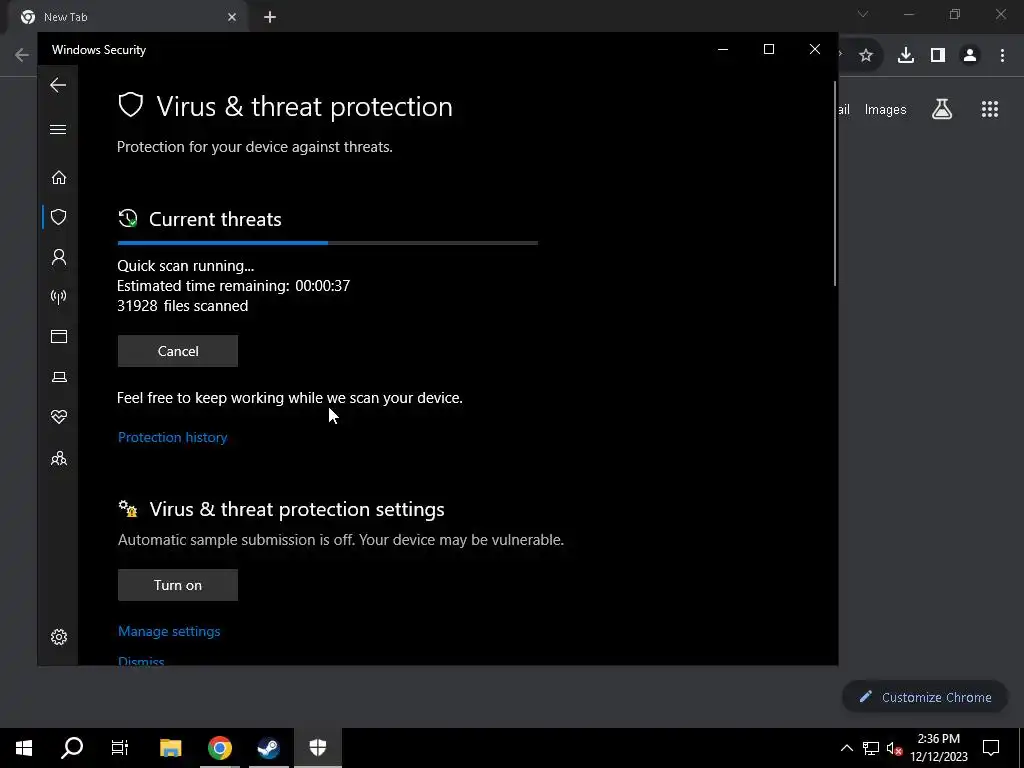This screenshot has height=768, width=1024.
Task: Open Task View on the taskbar
Action: [x=120, y=748]
